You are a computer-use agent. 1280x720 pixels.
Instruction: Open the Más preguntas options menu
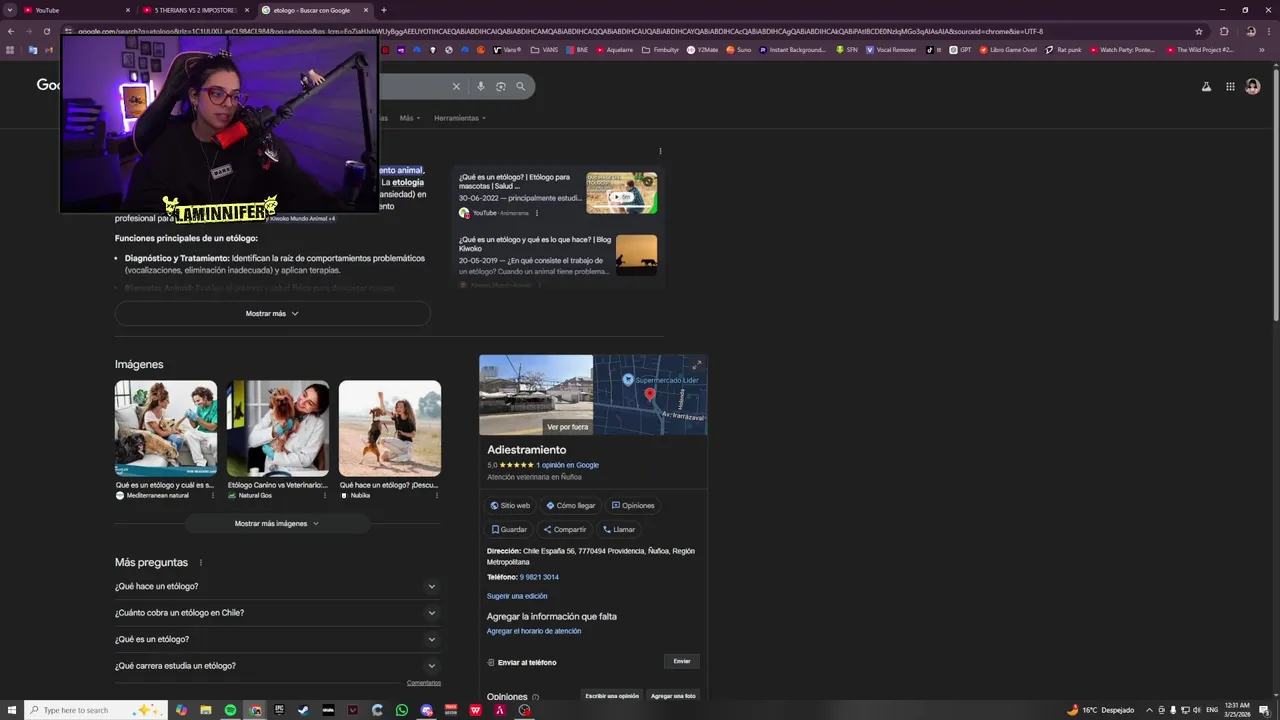[x=200, y=563]
